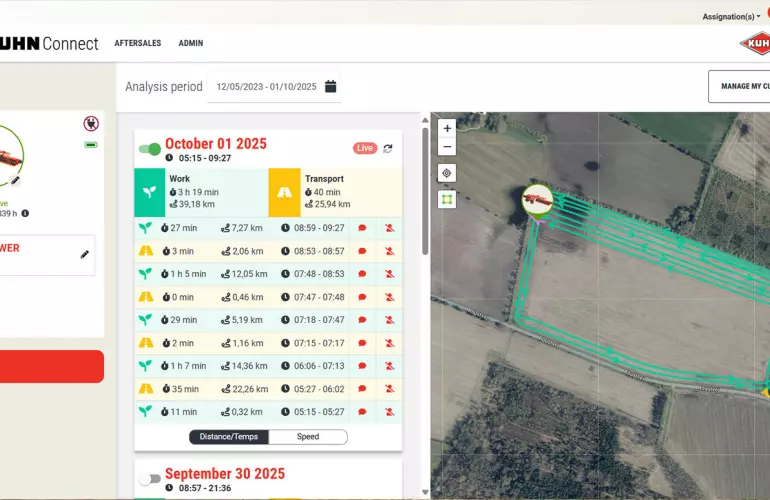Open the analysis period calendar picker
This screenshot has height=500, width=770.
tap(331, 87)
